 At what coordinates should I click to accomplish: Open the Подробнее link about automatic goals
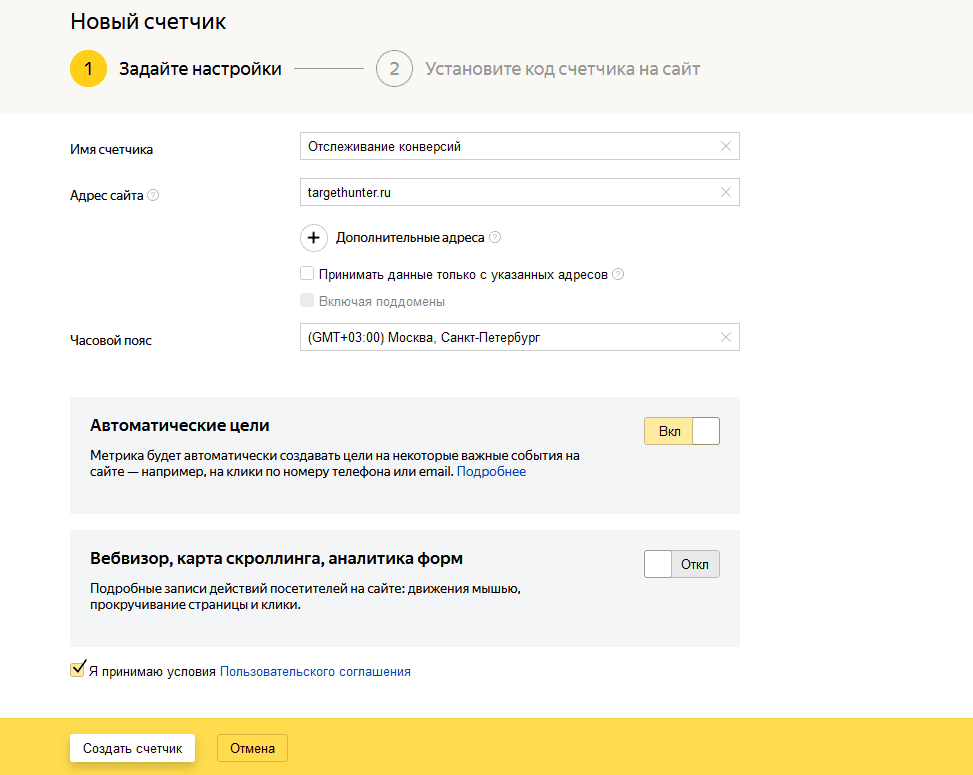[491, 471]
